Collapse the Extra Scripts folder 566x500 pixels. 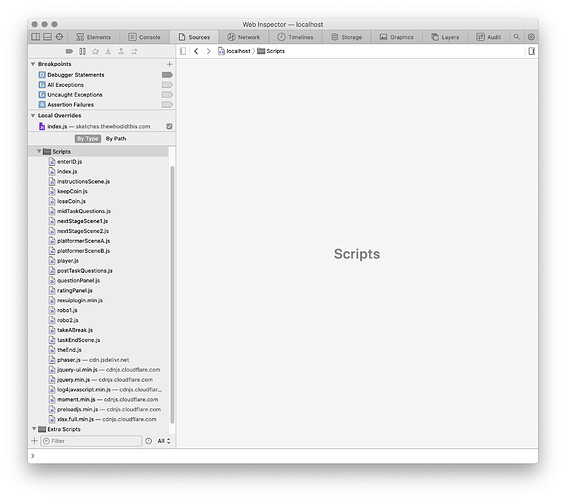click(34, 429)
